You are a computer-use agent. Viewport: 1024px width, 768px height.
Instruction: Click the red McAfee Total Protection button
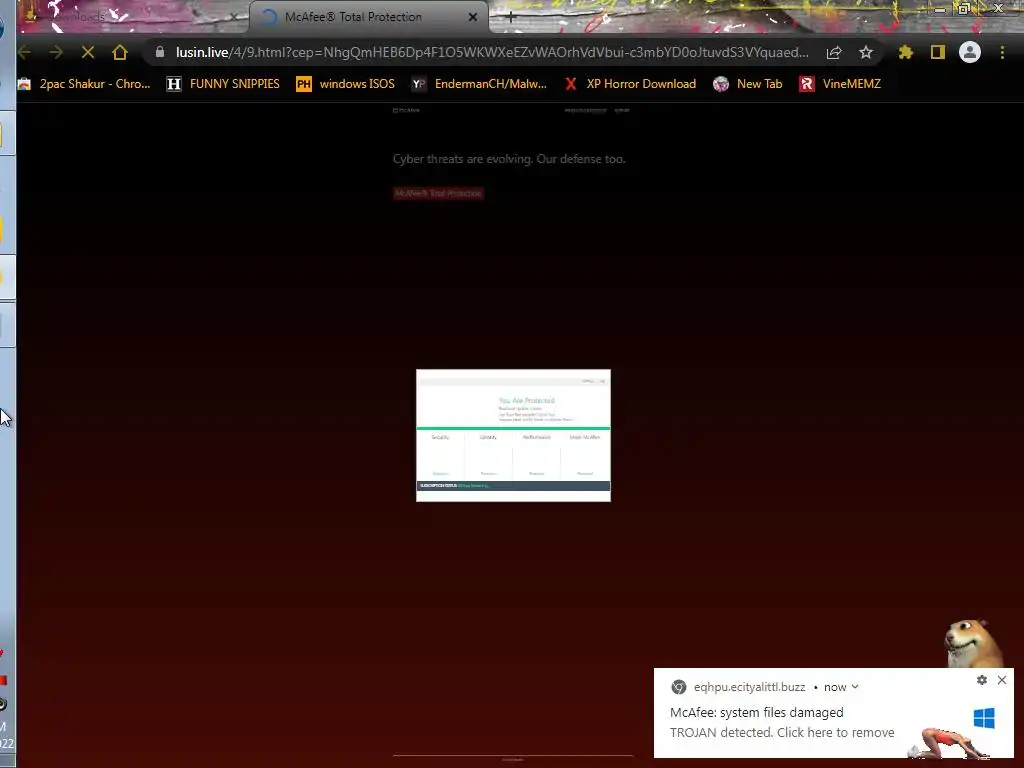point(438,193)
